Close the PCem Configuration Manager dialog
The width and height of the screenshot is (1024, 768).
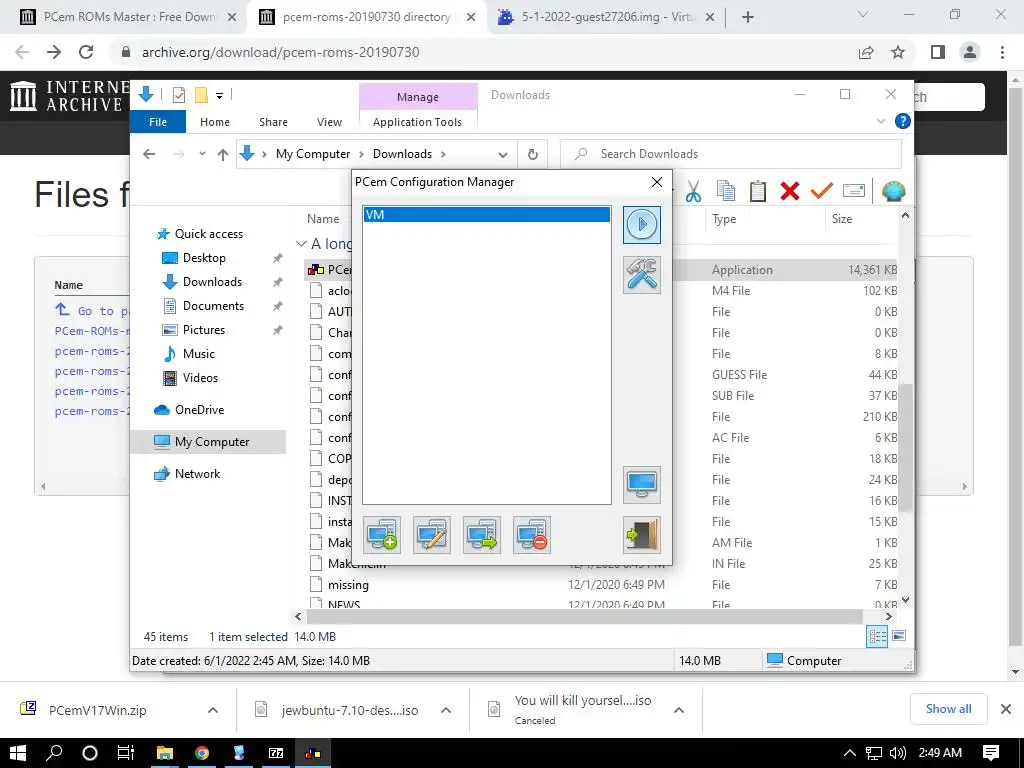(x=657, y=182)
